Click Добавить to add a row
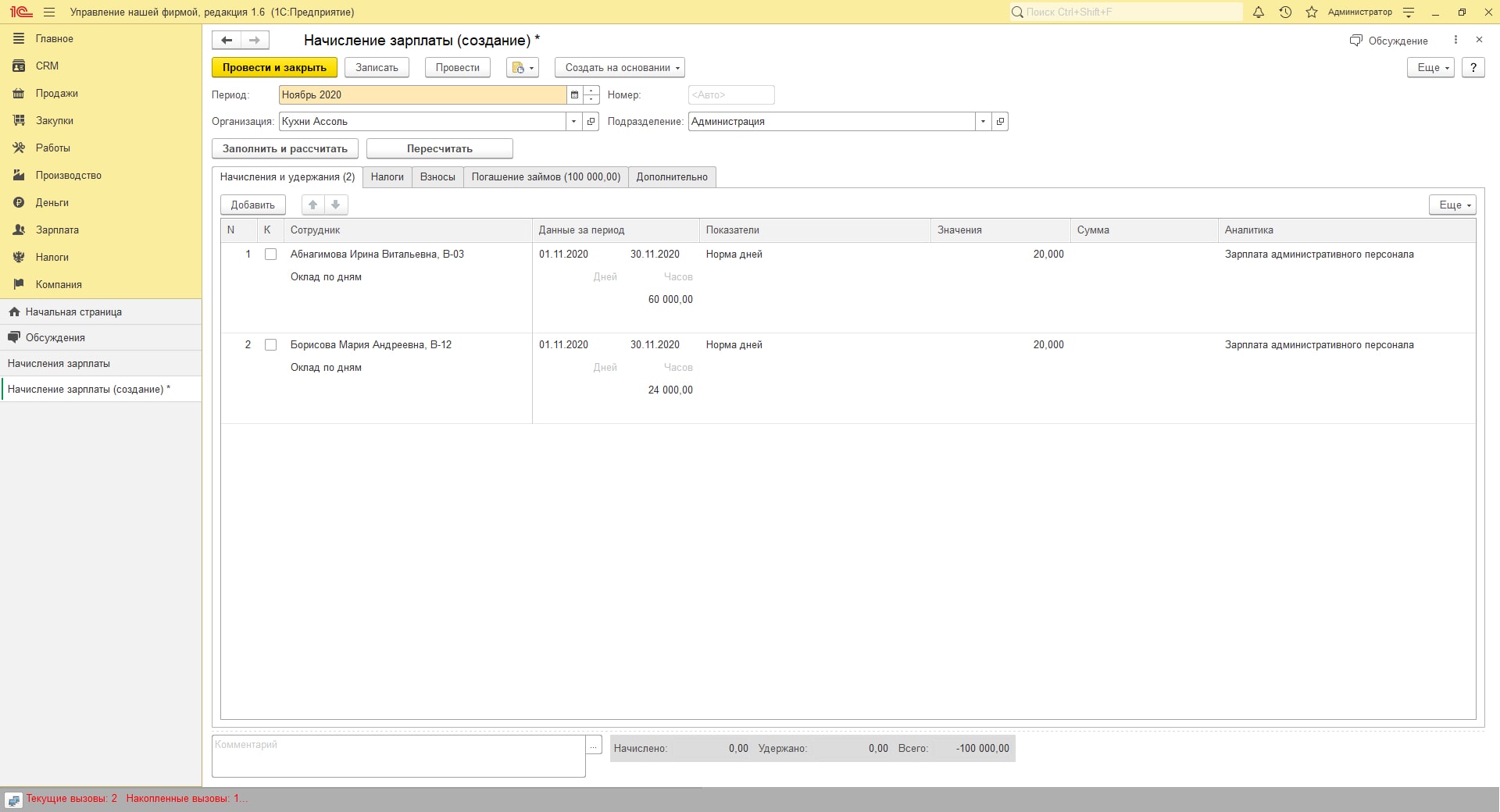1500x812 pixels. 253,205
